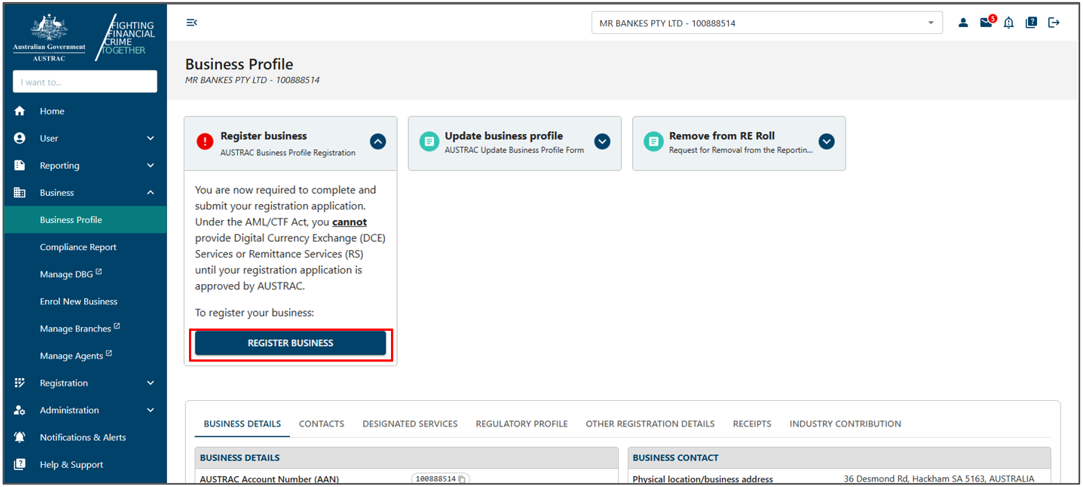Expand the Update business profile card
This screenshot has width=1083, height=487.
point(602,142)
